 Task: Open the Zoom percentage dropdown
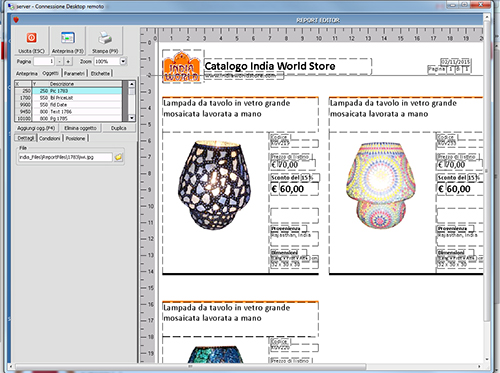(x=123, y=61)
